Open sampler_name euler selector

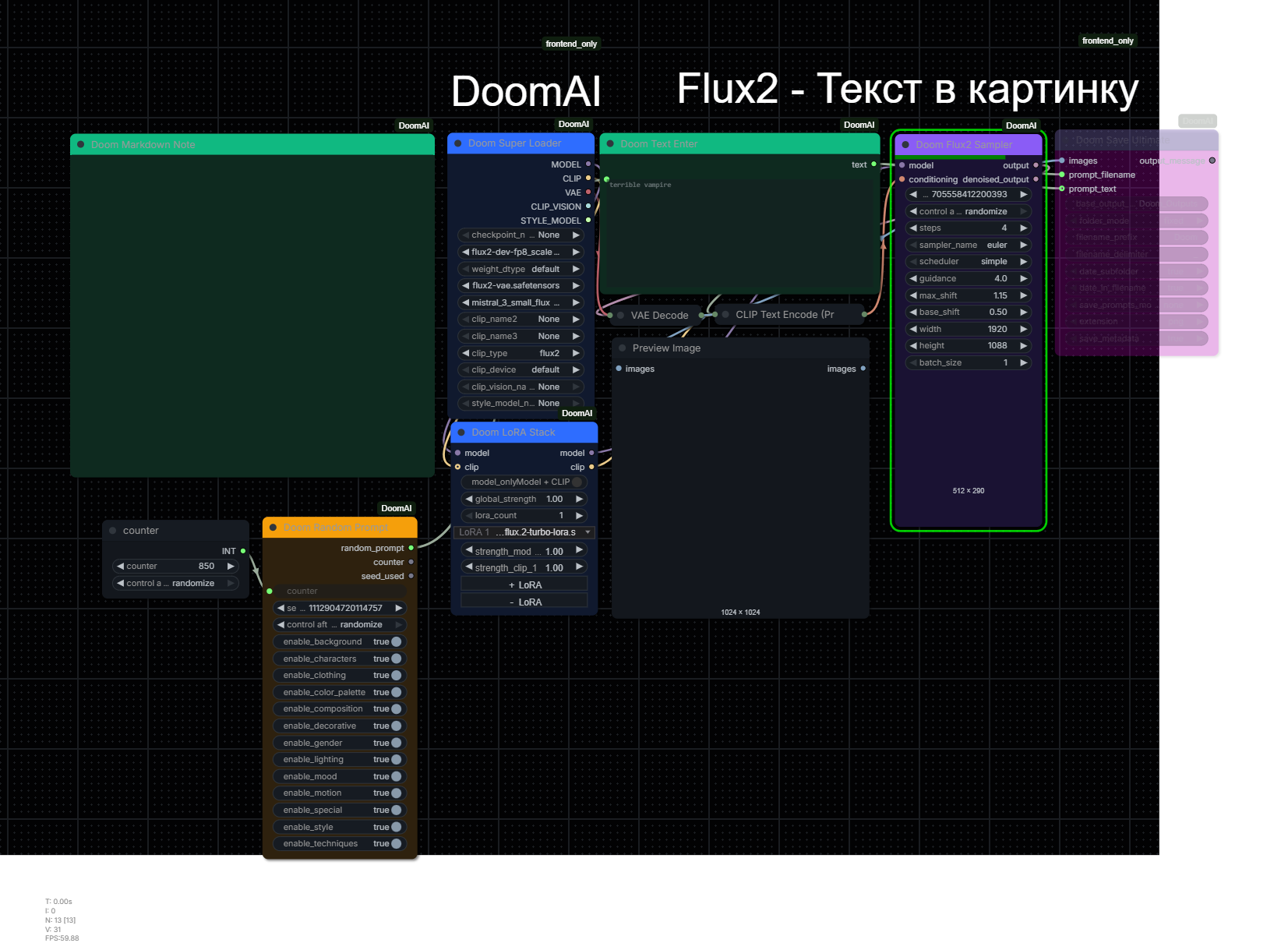coord(969,245)
